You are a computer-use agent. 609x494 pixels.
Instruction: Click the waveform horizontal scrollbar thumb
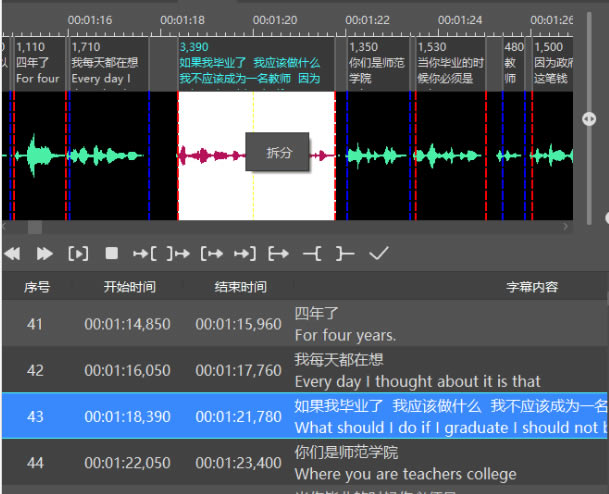click(x=35, y=227)
